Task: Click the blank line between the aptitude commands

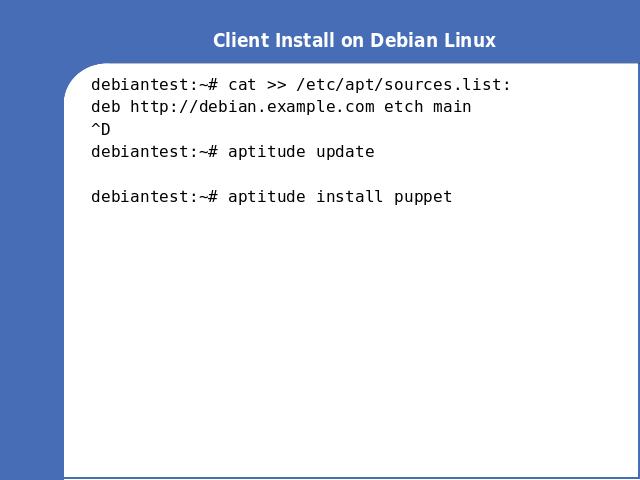Action: [351, 174]
